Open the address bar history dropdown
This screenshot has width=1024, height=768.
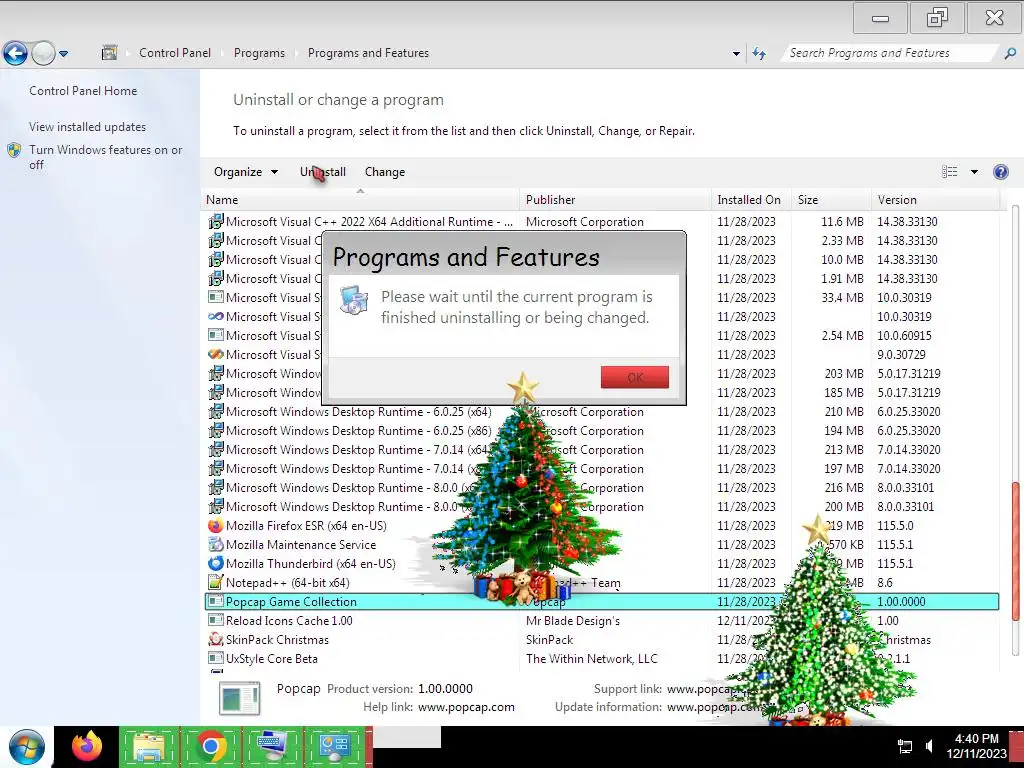click(x=736, y=54)
